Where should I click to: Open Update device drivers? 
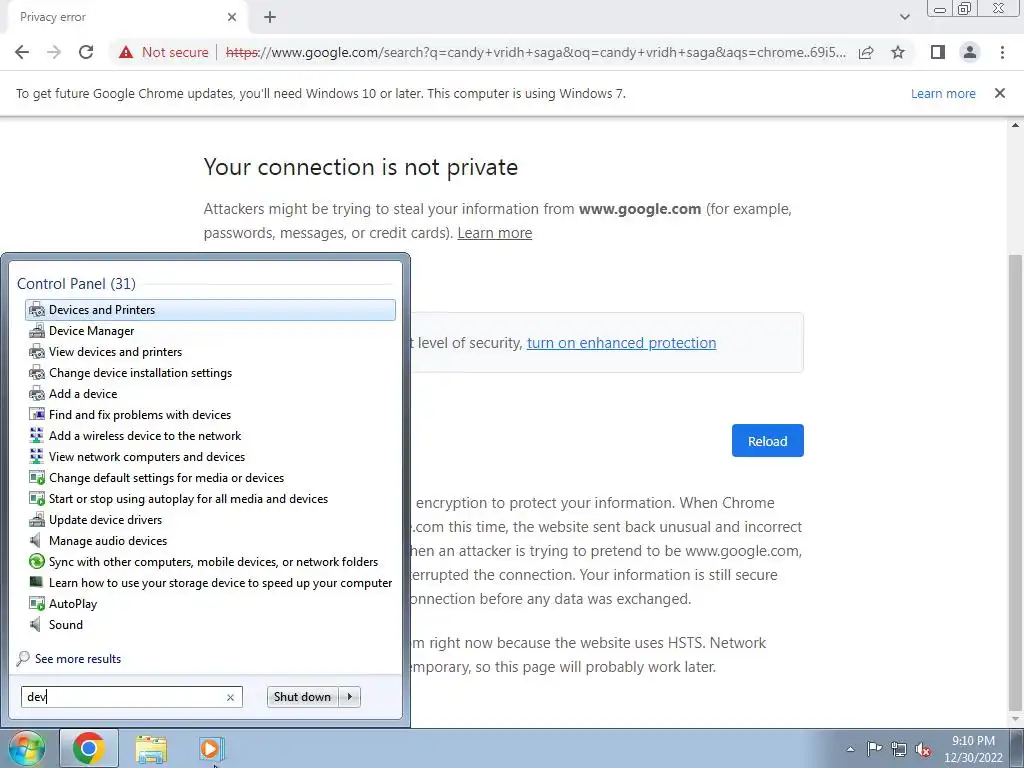(x=210, y=520)
